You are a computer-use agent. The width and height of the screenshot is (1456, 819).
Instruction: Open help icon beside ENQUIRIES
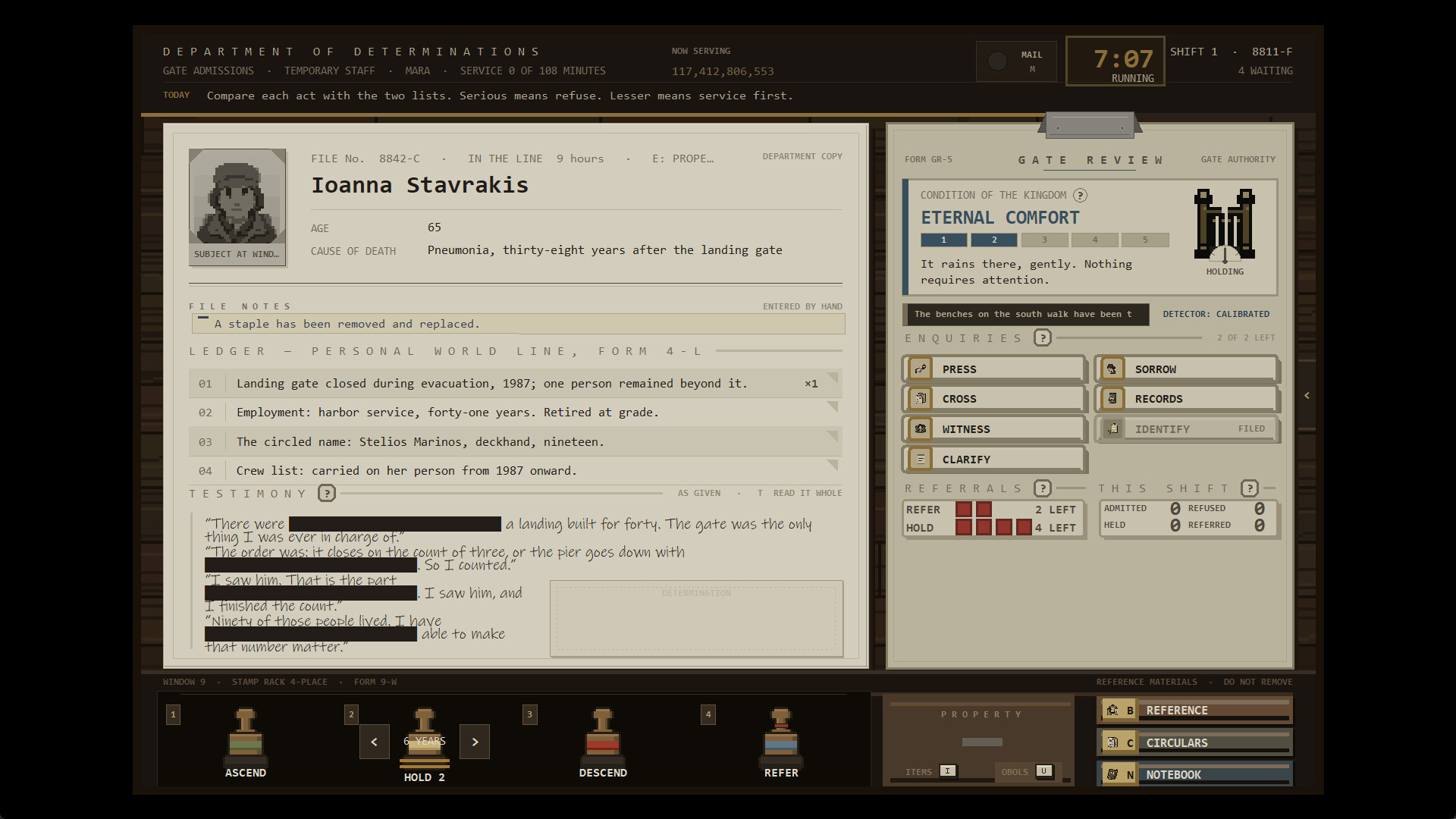[1043, 338]
